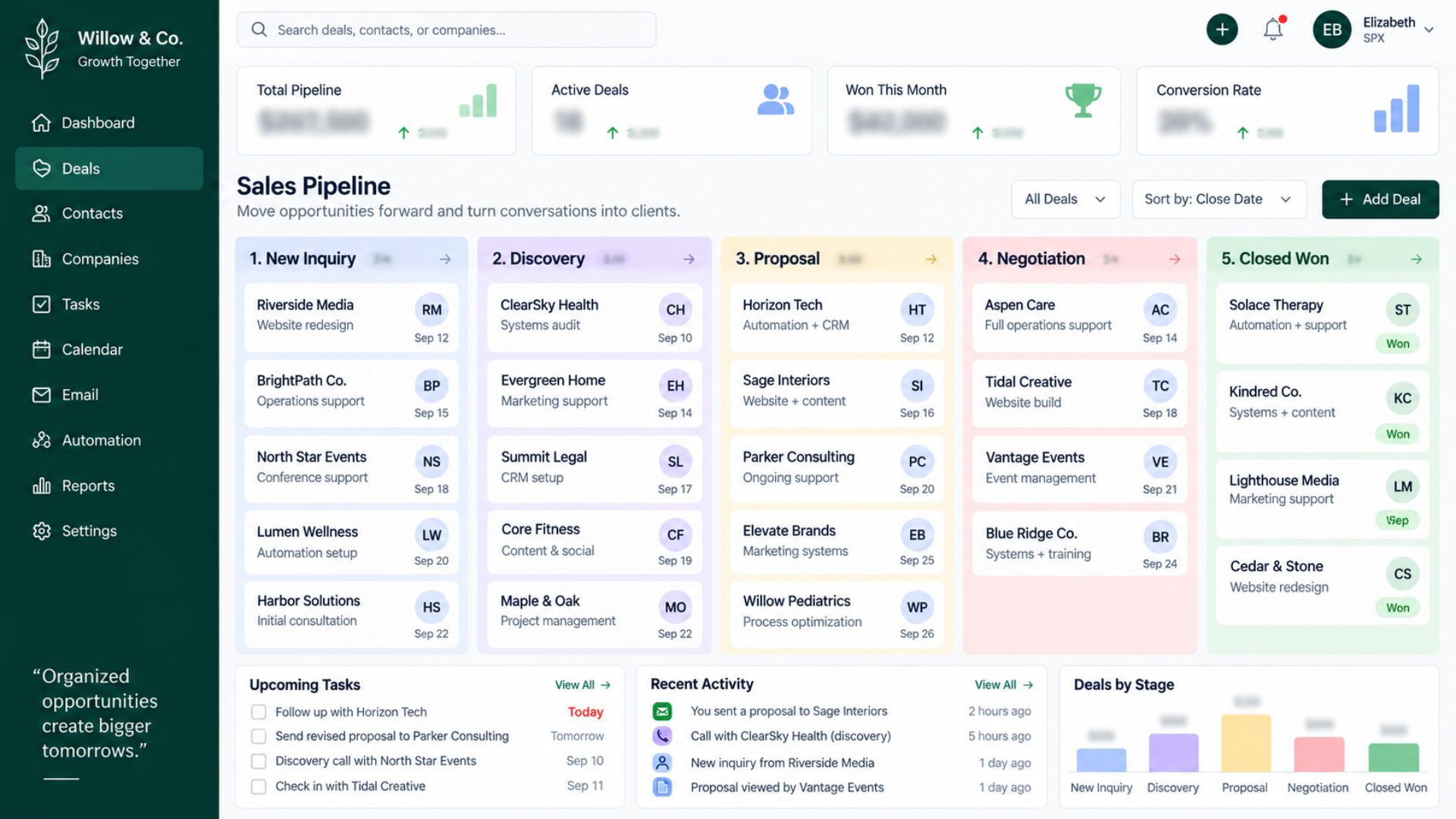Check Send revised proposal to Parker Consulting
Image resolution: width=1456 pixels, height=819 pixels.
(259, 736)
